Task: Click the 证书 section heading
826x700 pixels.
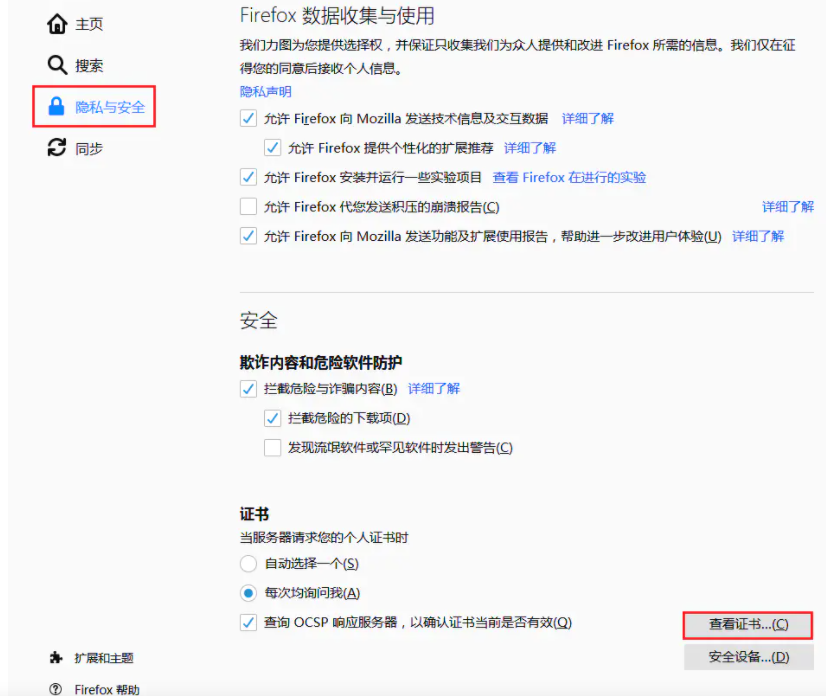Action: (254, 514)
